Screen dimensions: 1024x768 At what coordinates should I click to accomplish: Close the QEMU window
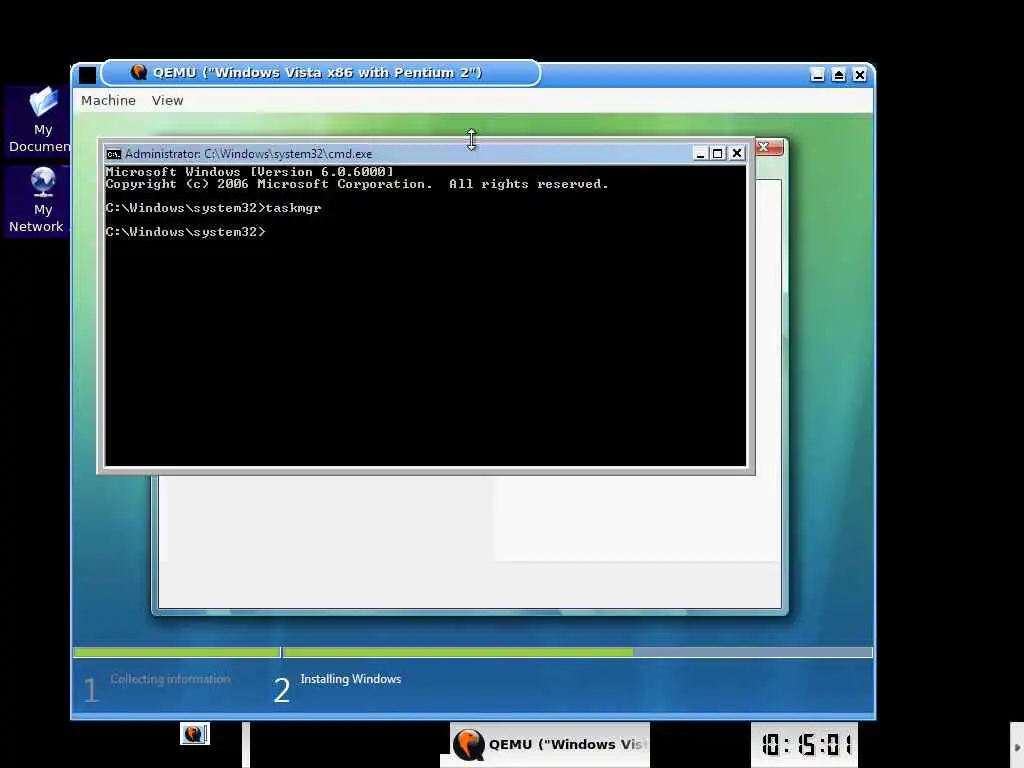click(x=860, y=75)
